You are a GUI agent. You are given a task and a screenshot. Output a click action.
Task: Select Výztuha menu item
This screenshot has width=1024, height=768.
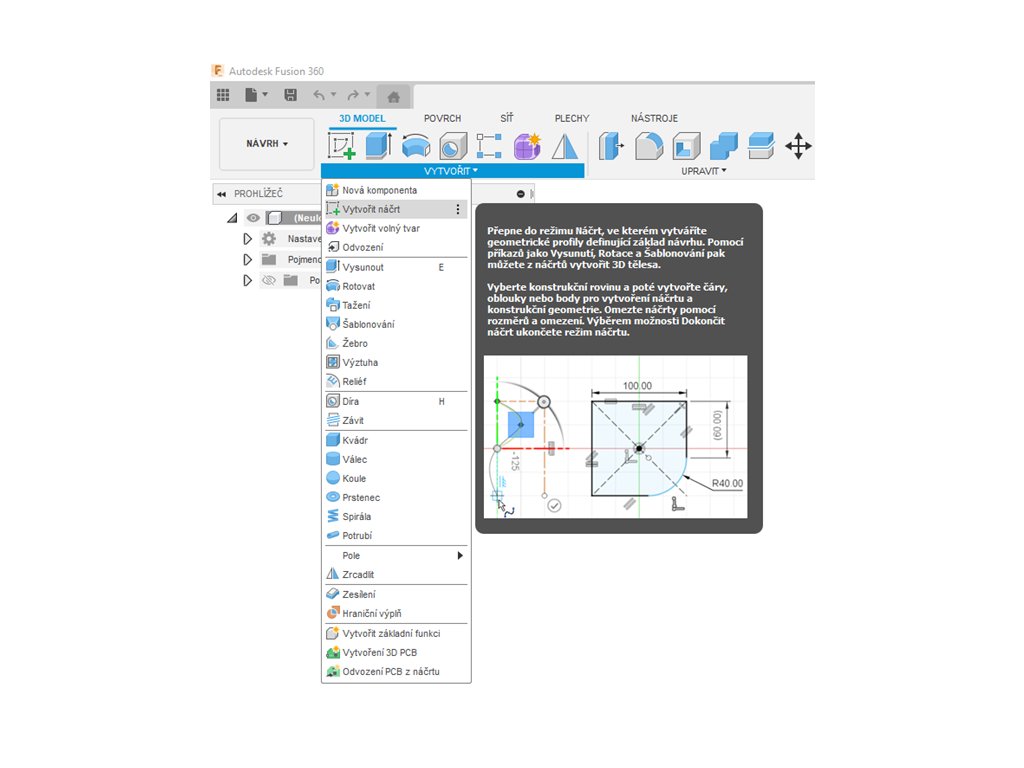point(396,362)
